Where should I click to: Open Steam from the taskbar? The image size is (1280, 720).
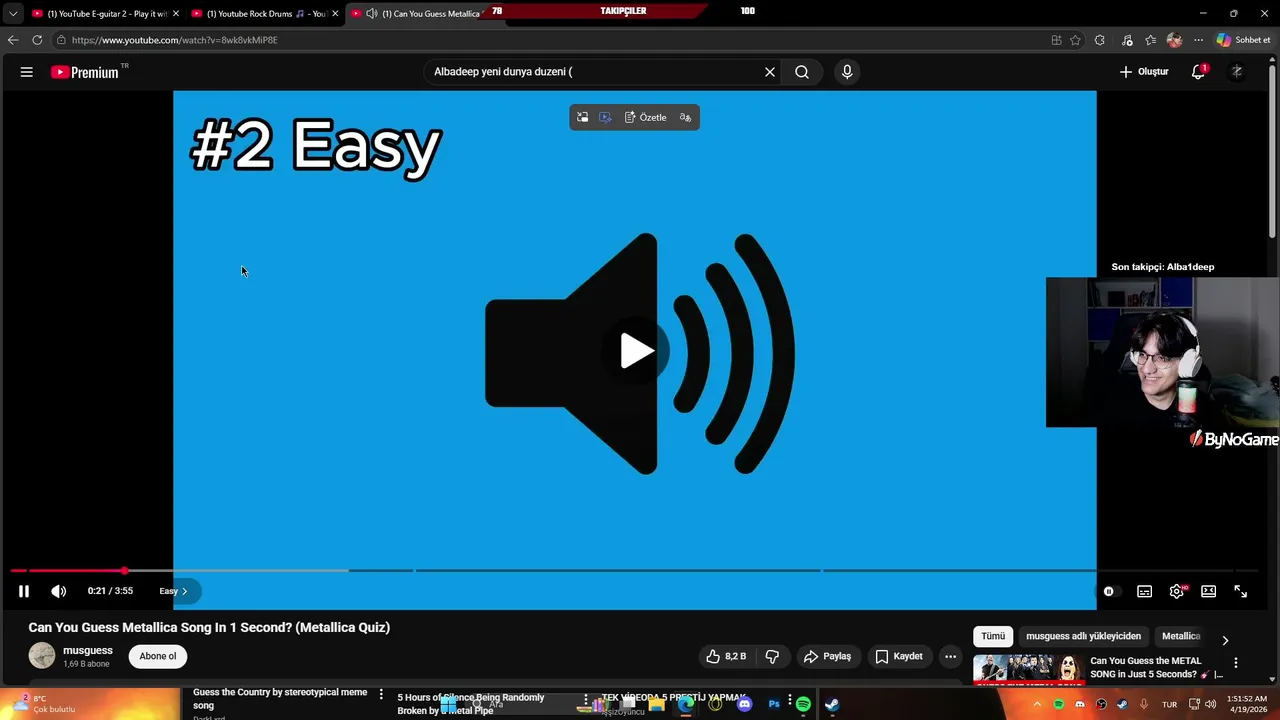tap(832, 705)
